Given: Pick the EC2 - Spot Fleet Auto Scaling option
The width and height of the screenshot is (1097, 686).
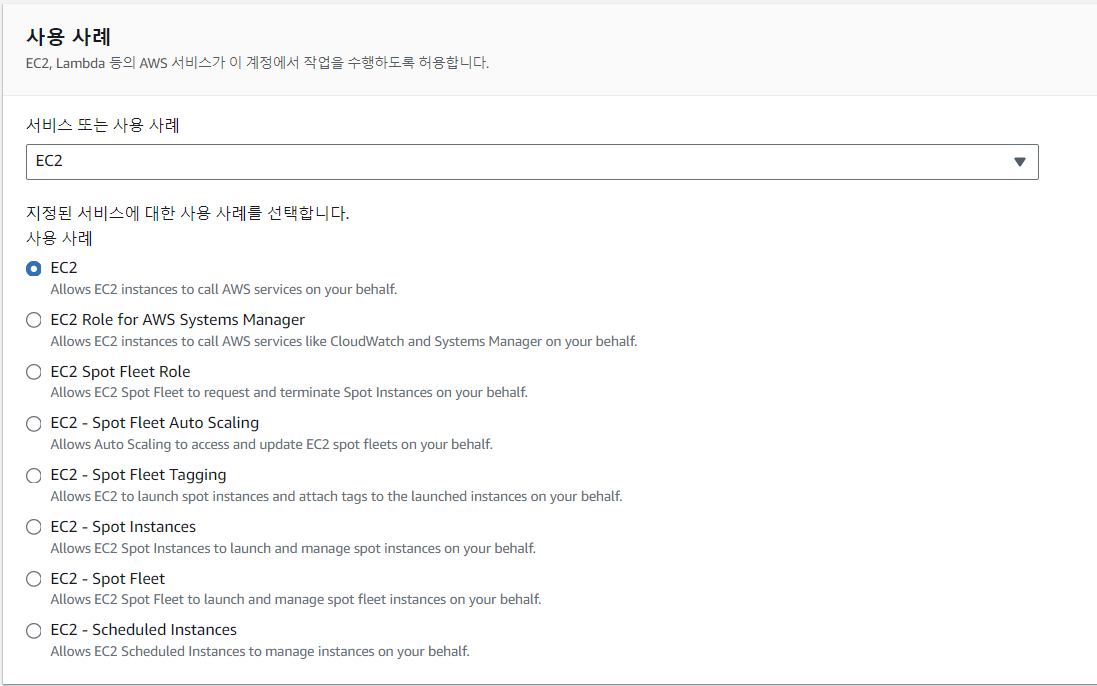Looking at the screenshot, I should pos(34,424).
